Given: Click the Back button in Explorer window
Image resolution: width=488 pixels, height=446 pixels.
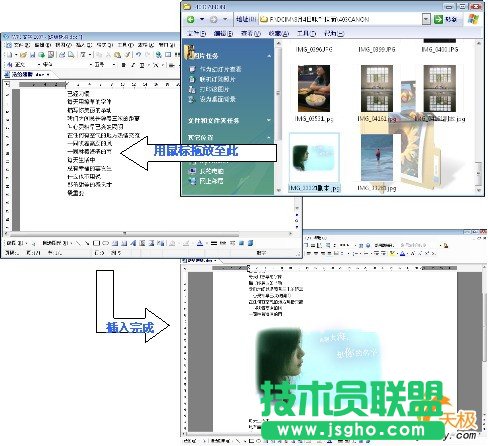Looking at the screenshot, I should [x=191, y=19].
